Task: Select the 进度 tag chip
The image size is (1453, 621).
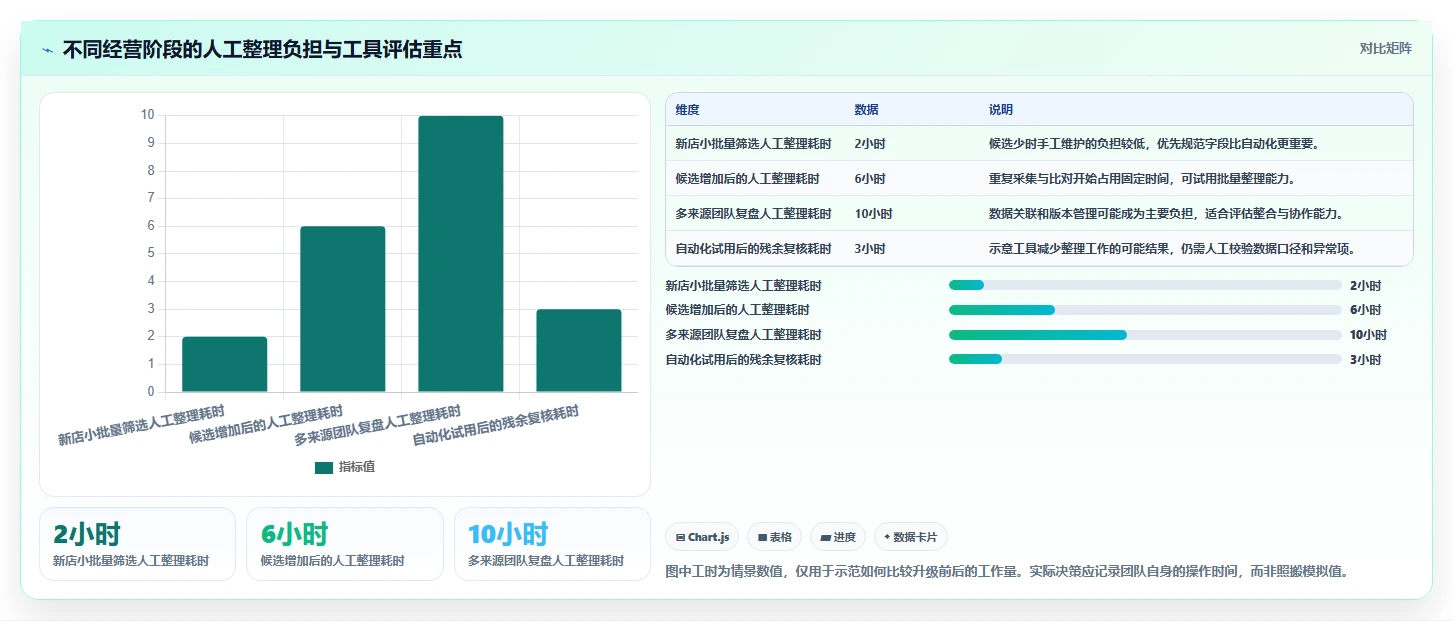Action: pyautogui.click(x=838, y=537)
